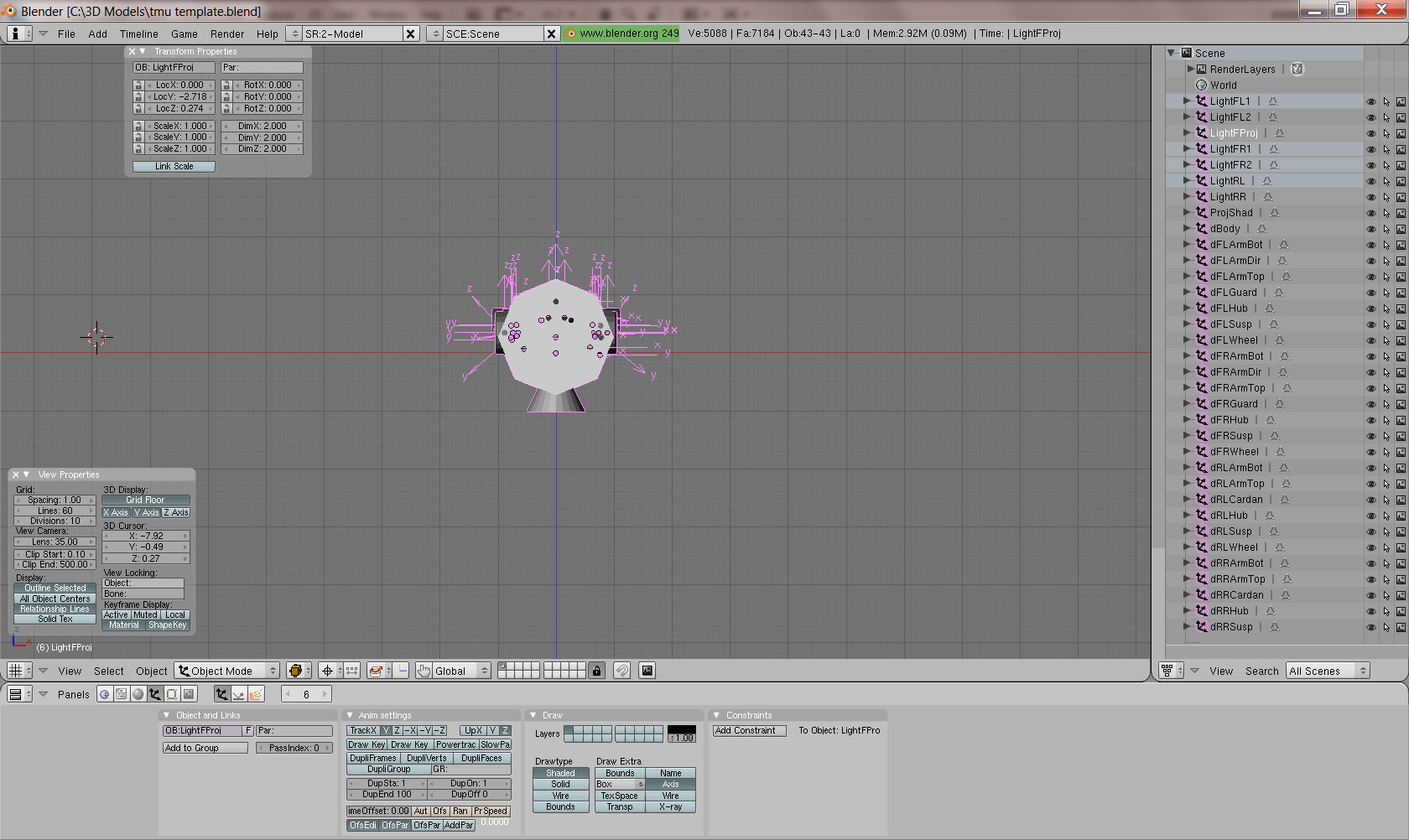Click the lock layers to scene icon
Image resolution: width=1409 pixels, height=840 pixels.
point(596,671)
